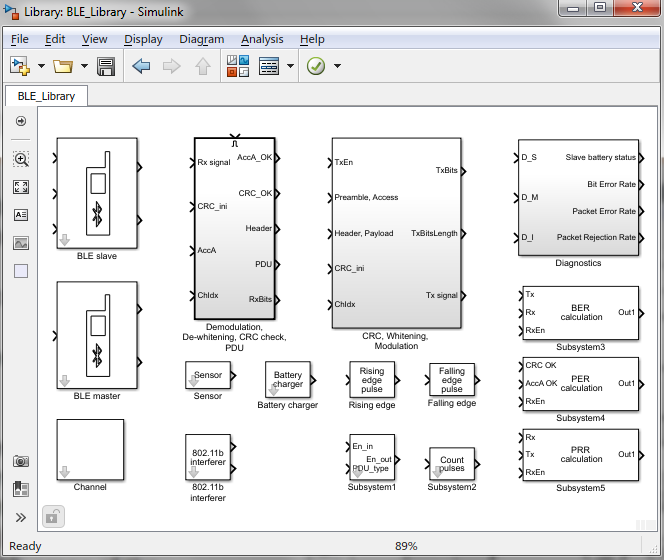Switch to the BLE_Library tab

pyautogui.click(x=47, y=96)
